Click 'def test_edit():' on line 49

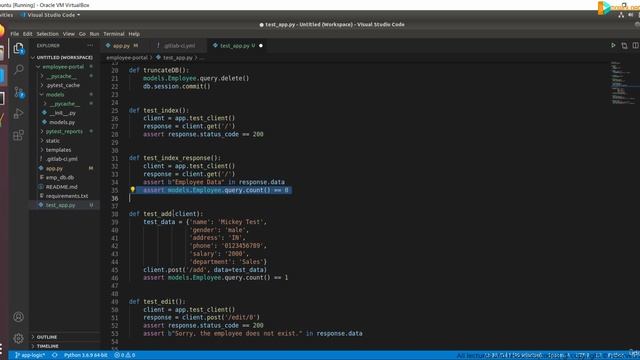coord(157,302)
